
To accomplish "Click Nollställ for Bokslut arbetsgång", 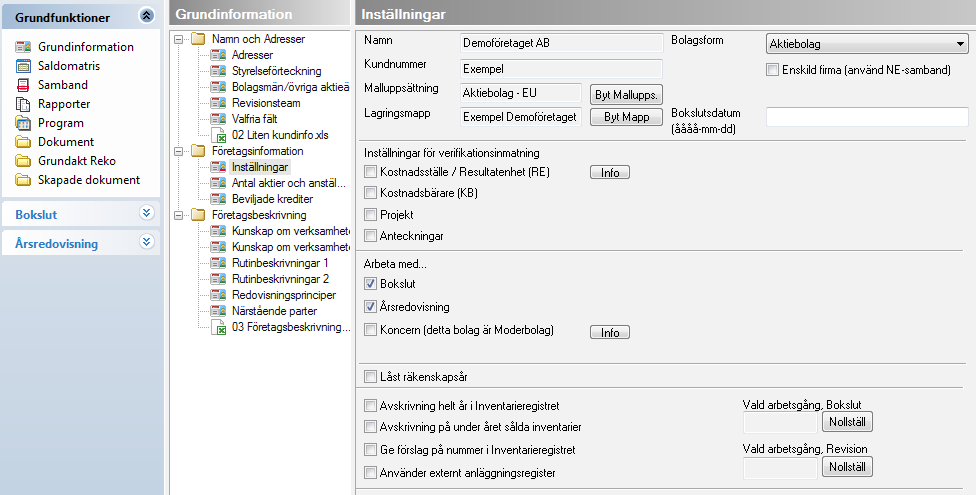I will 847,422.
